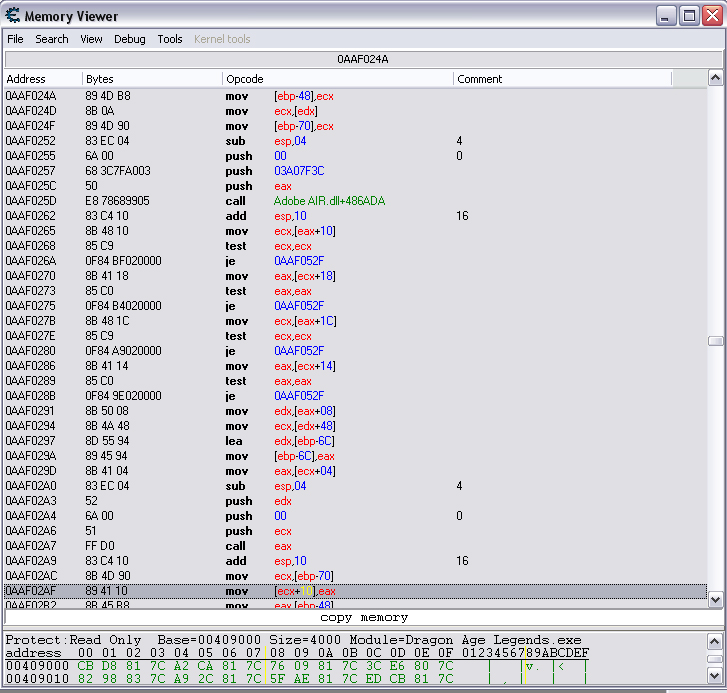The image size is (727, 693).
Task: Open the Tools menu
Action: pyautogui.click(x=170, y=39)
